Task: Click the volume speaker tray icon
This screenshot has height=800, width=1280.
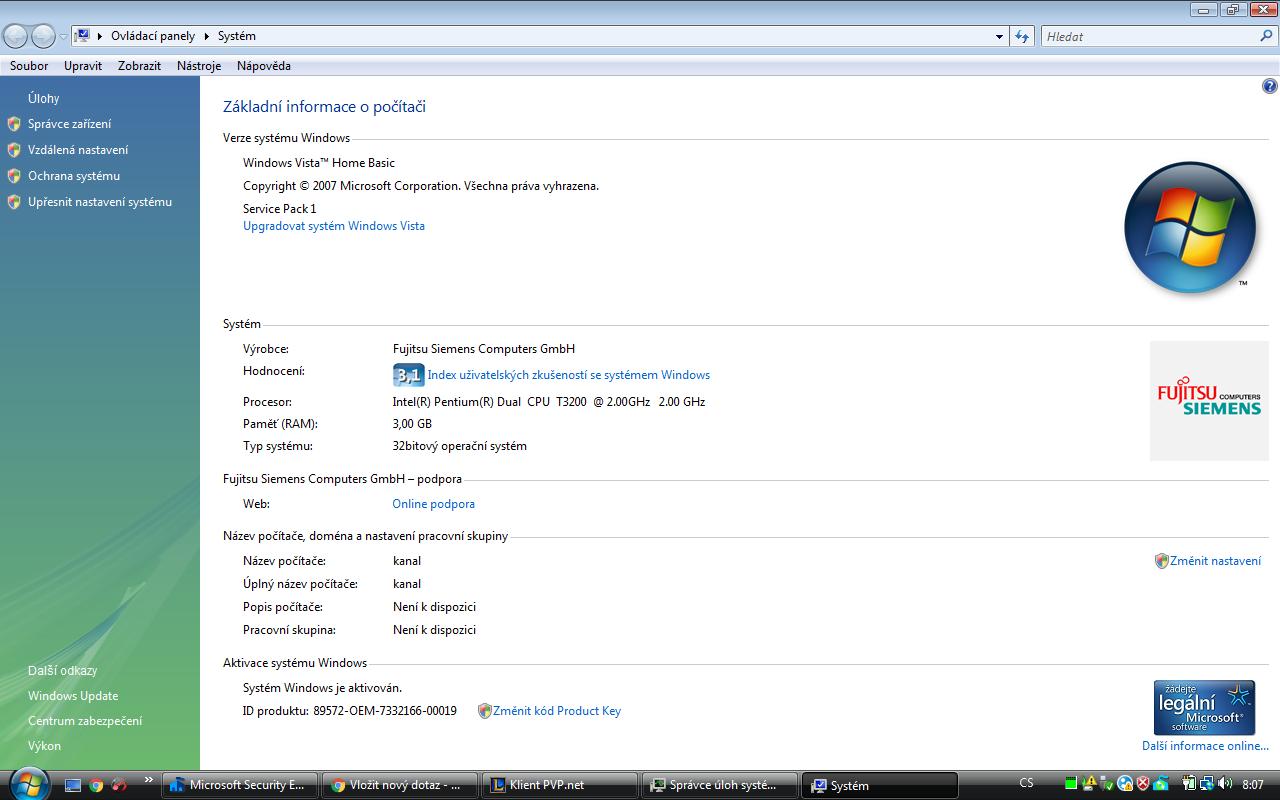Action: pyautogui.click(x=1225, y=784)
